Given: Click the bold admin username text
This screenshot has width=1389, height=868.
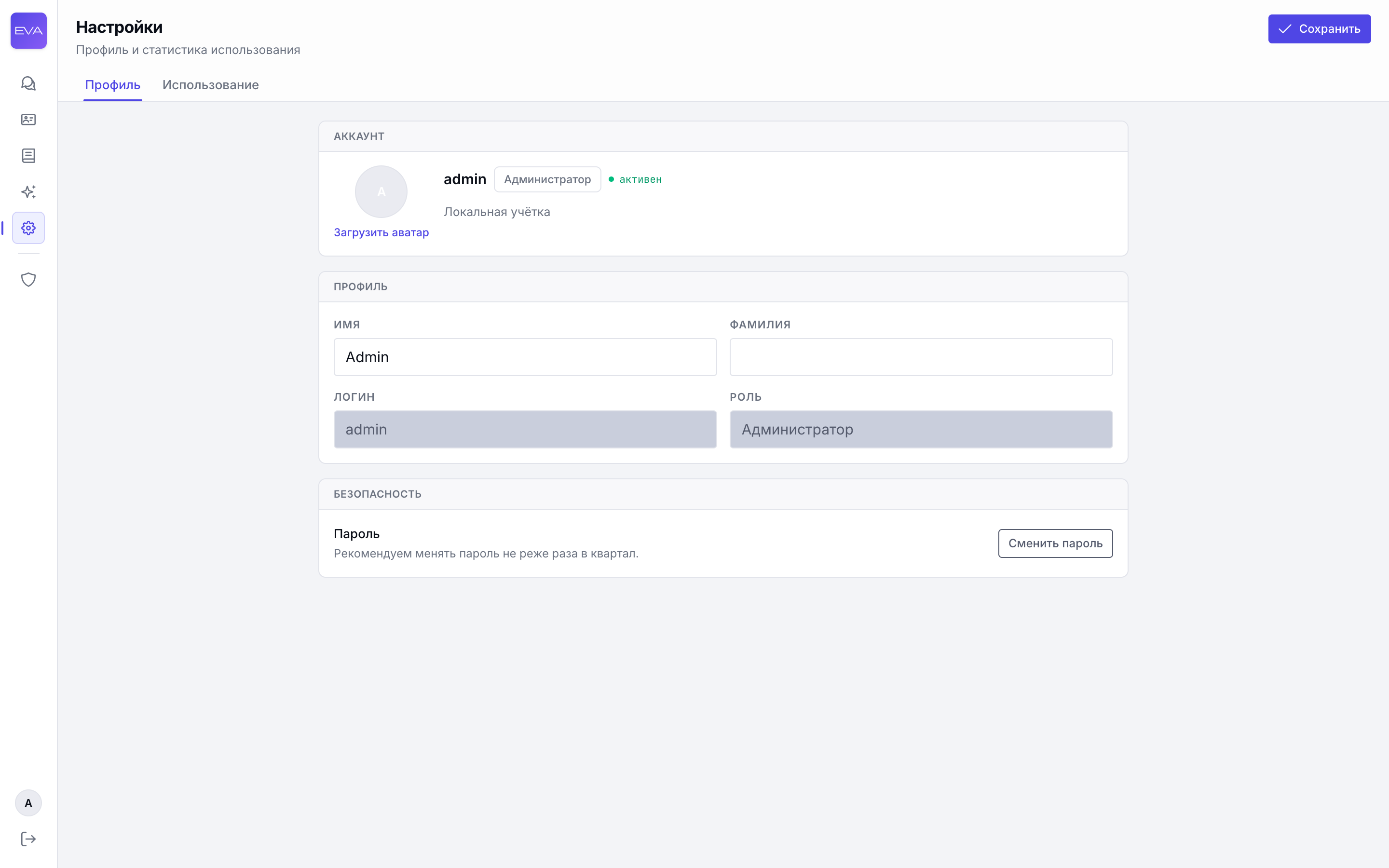Looking at the screenshot, I should coord(465,179).
